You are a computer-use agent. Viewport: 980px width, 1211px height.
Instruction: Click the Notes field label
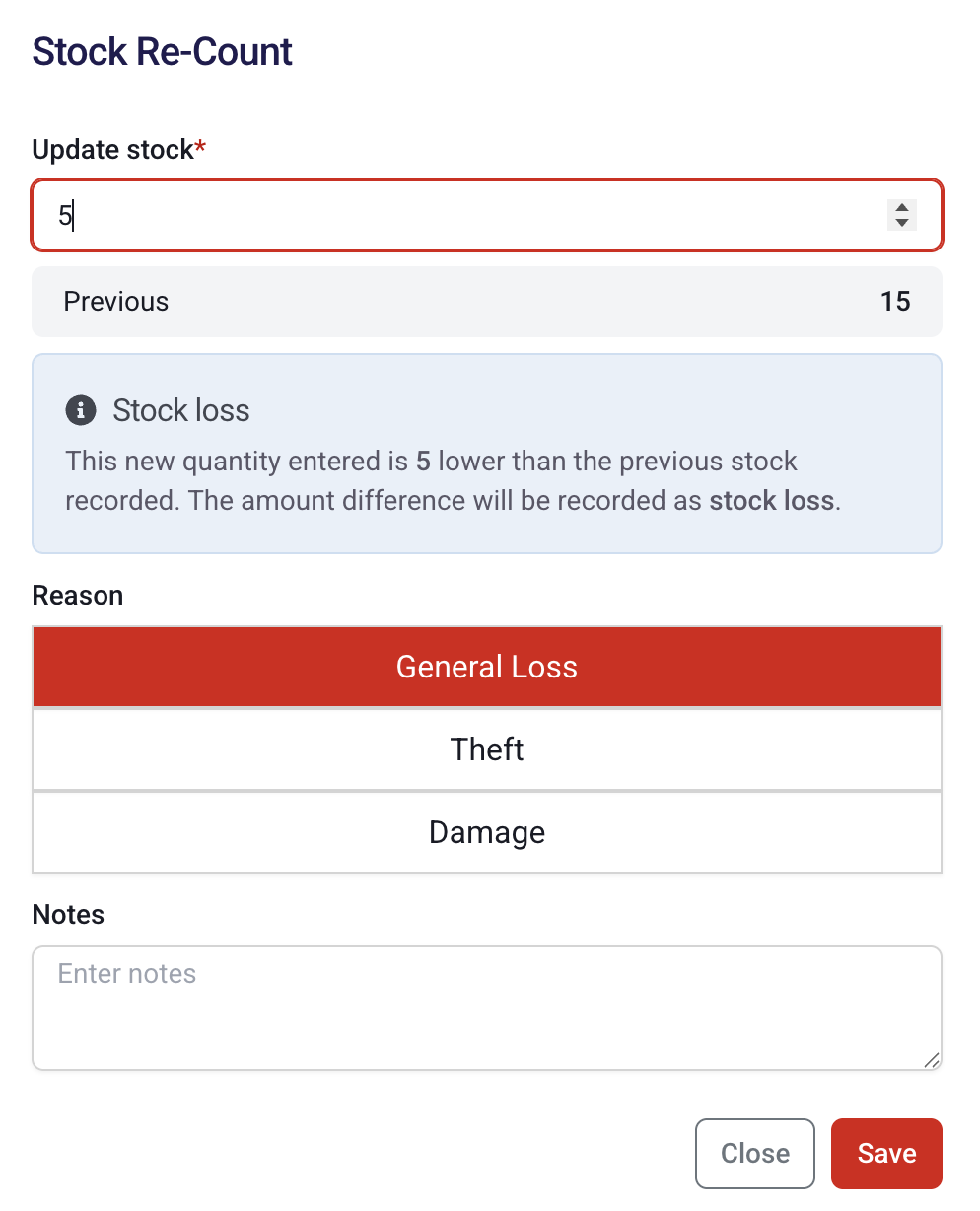(x=68, y=915)
